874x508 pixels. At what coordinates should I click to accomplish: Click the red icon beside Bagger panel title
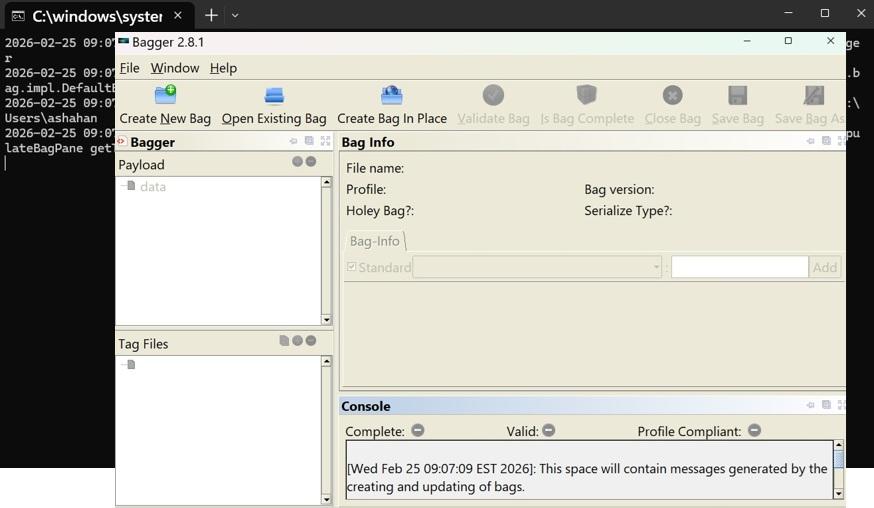coord(121,141)
